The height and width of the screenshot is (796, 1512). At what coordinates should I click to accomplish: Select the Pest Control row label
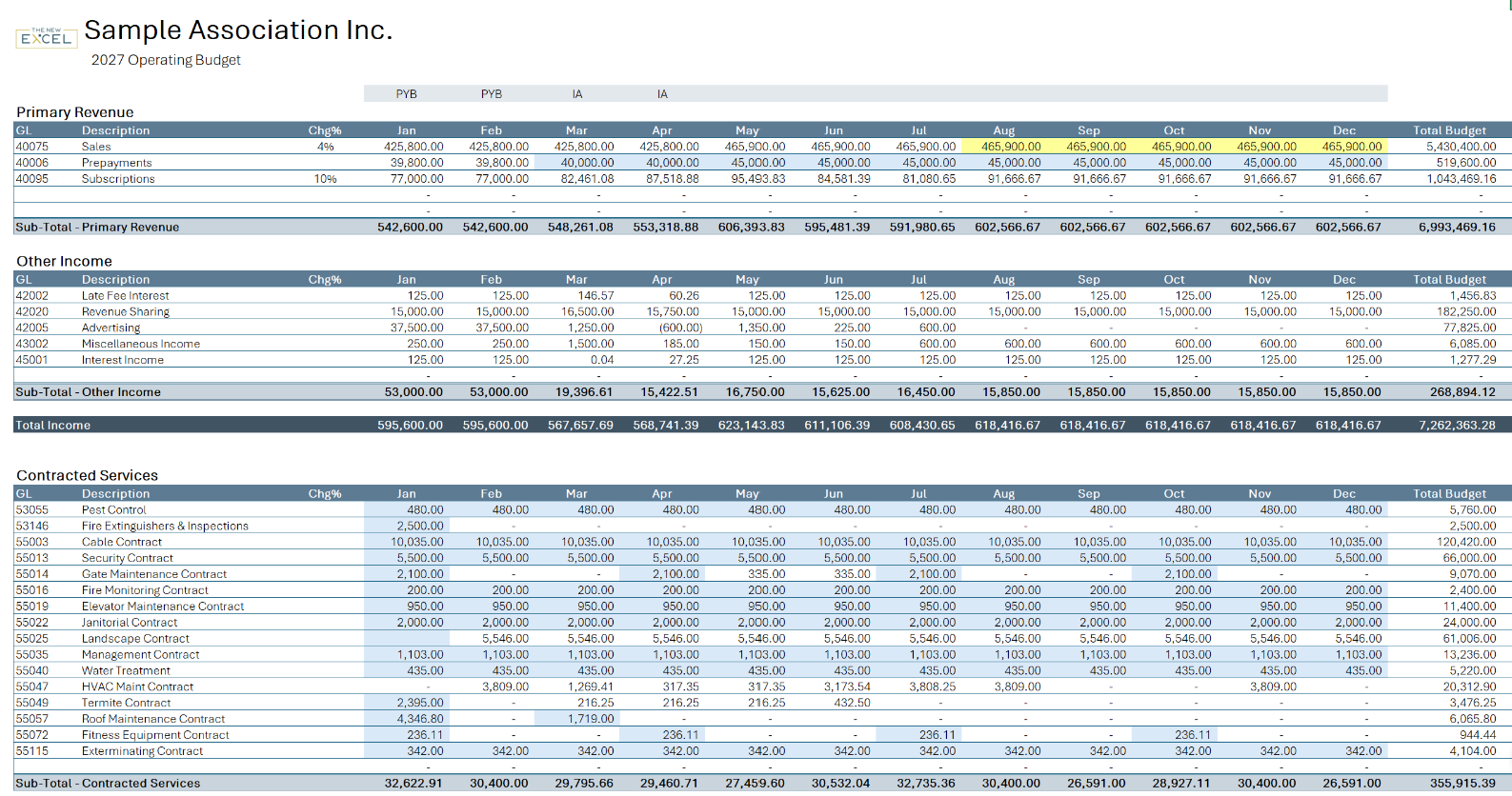coord(113,510)
